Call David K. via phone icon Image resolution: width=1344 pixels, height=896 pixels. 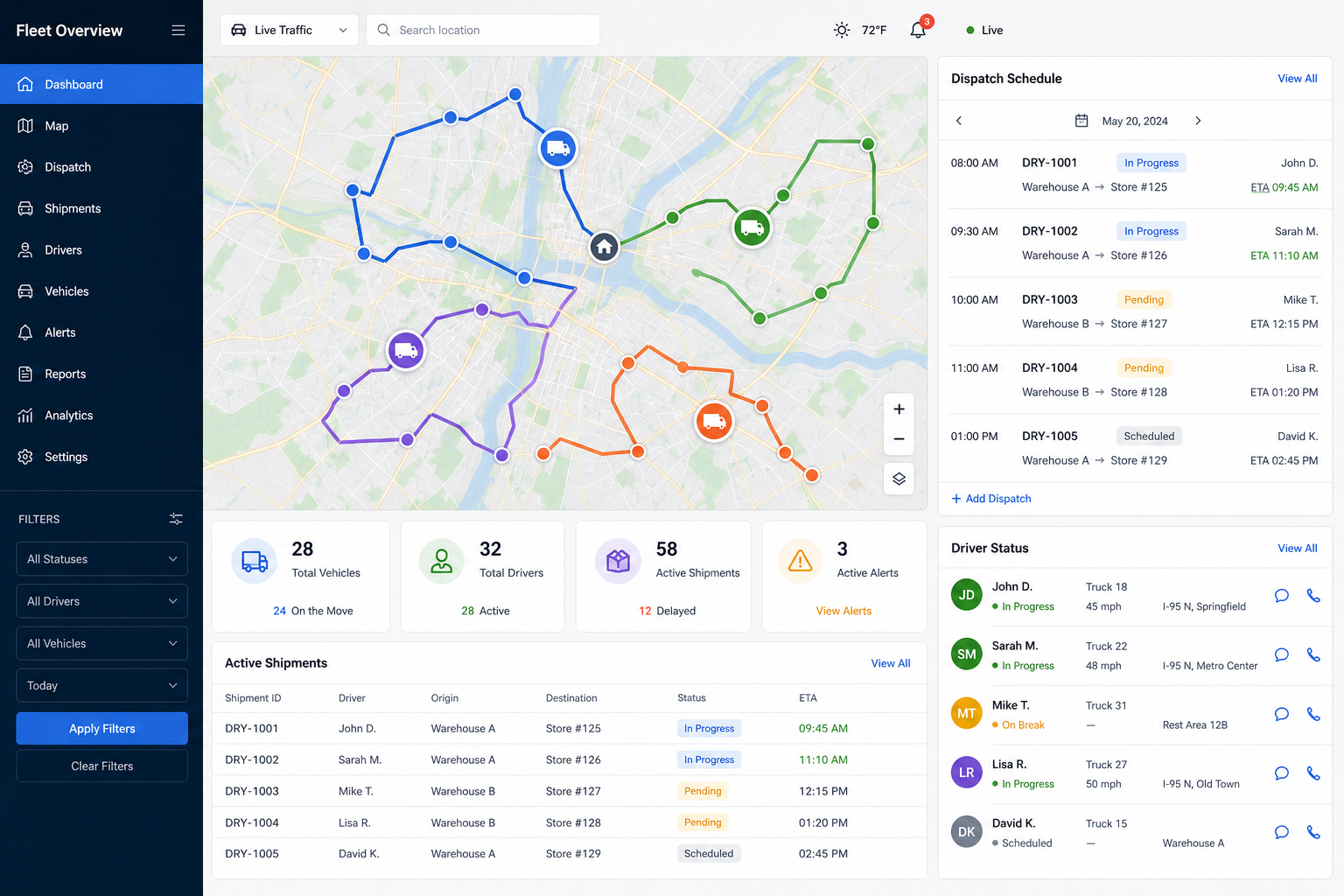1313,832
